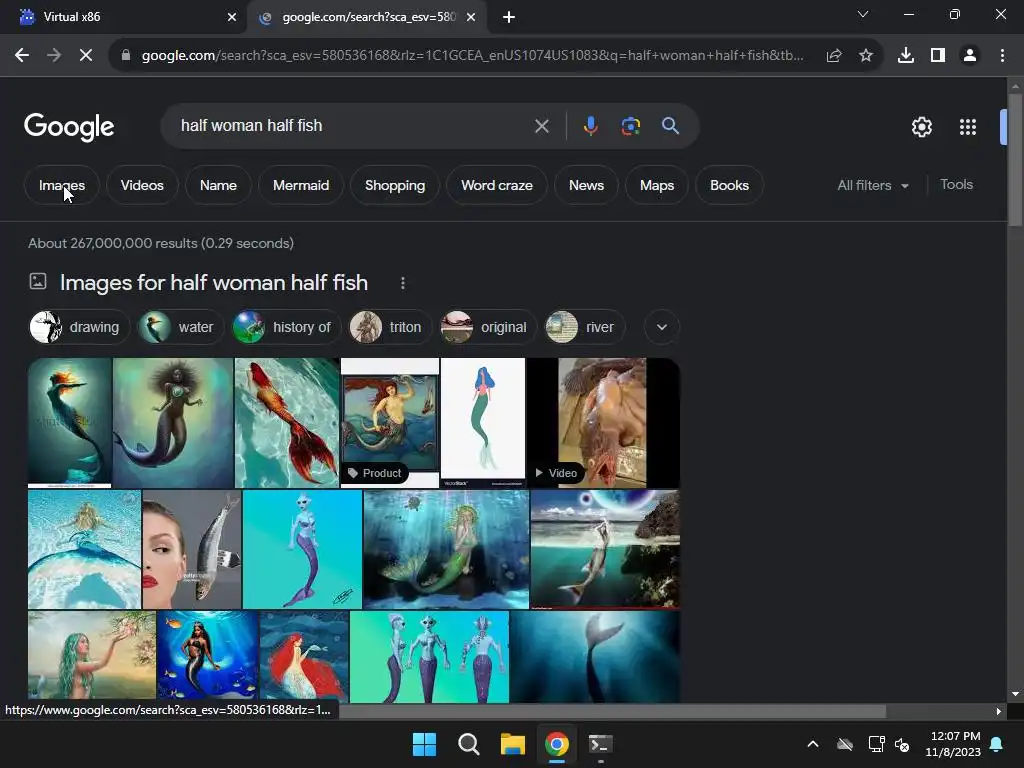The width and height of the screenshot is (1024, 768).
Task: Select the Maps filter chip
Action: coord(657,185)
